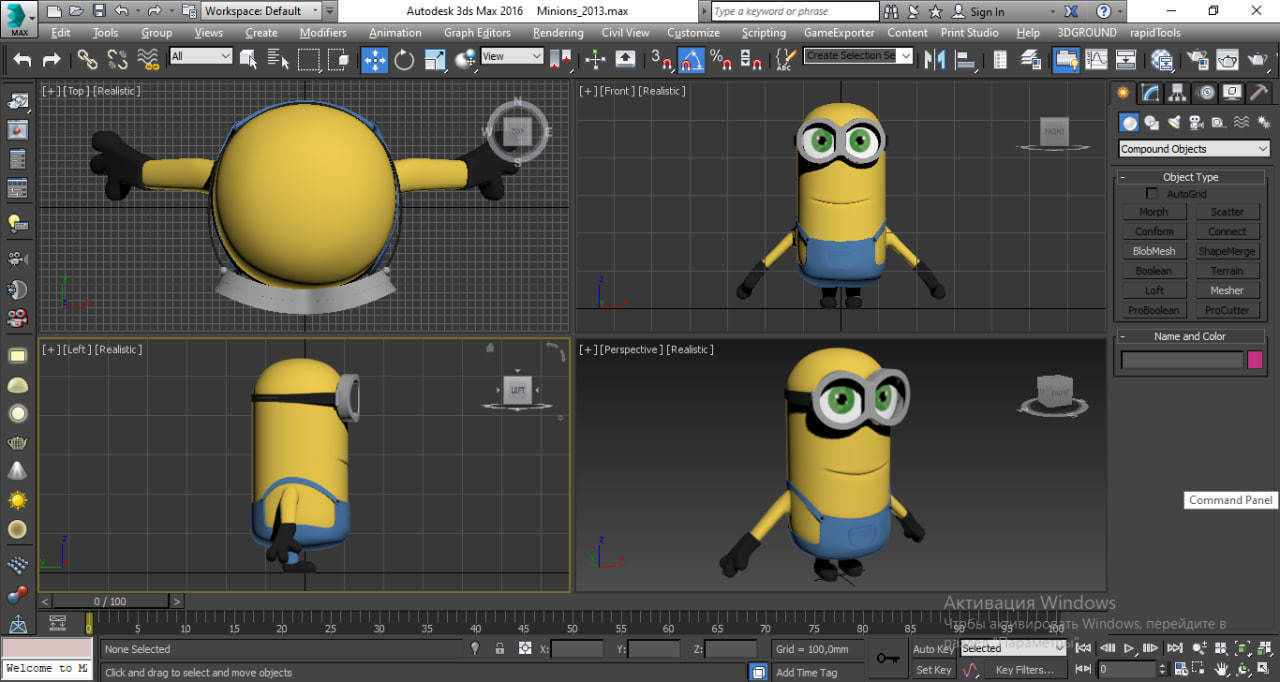The image size is (1280, 682).
Task: Open the 3ds Max application menu button
Action: [20, 18]
